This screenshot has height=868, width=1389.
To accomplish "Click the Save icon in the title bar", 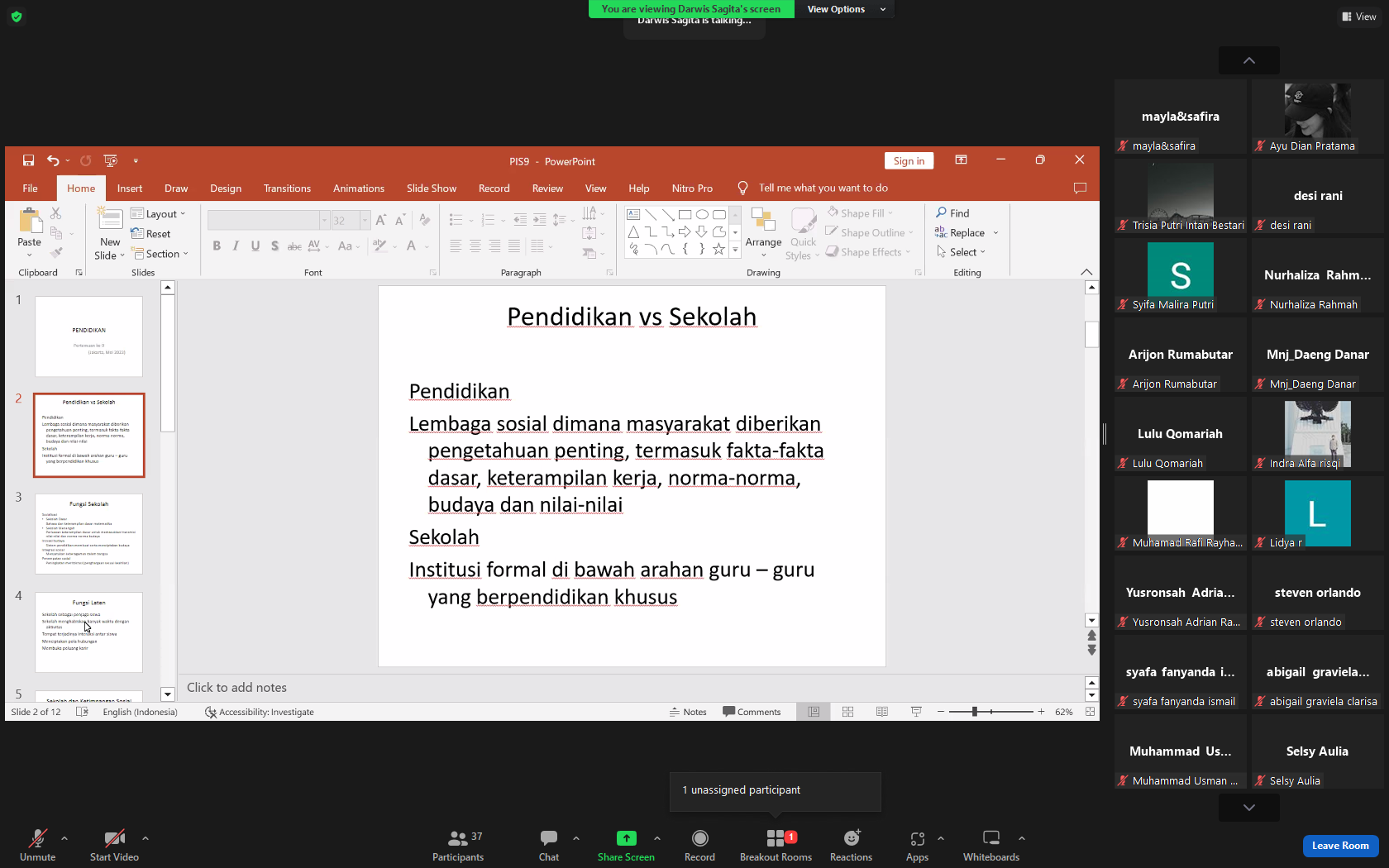I will (28, 160).
